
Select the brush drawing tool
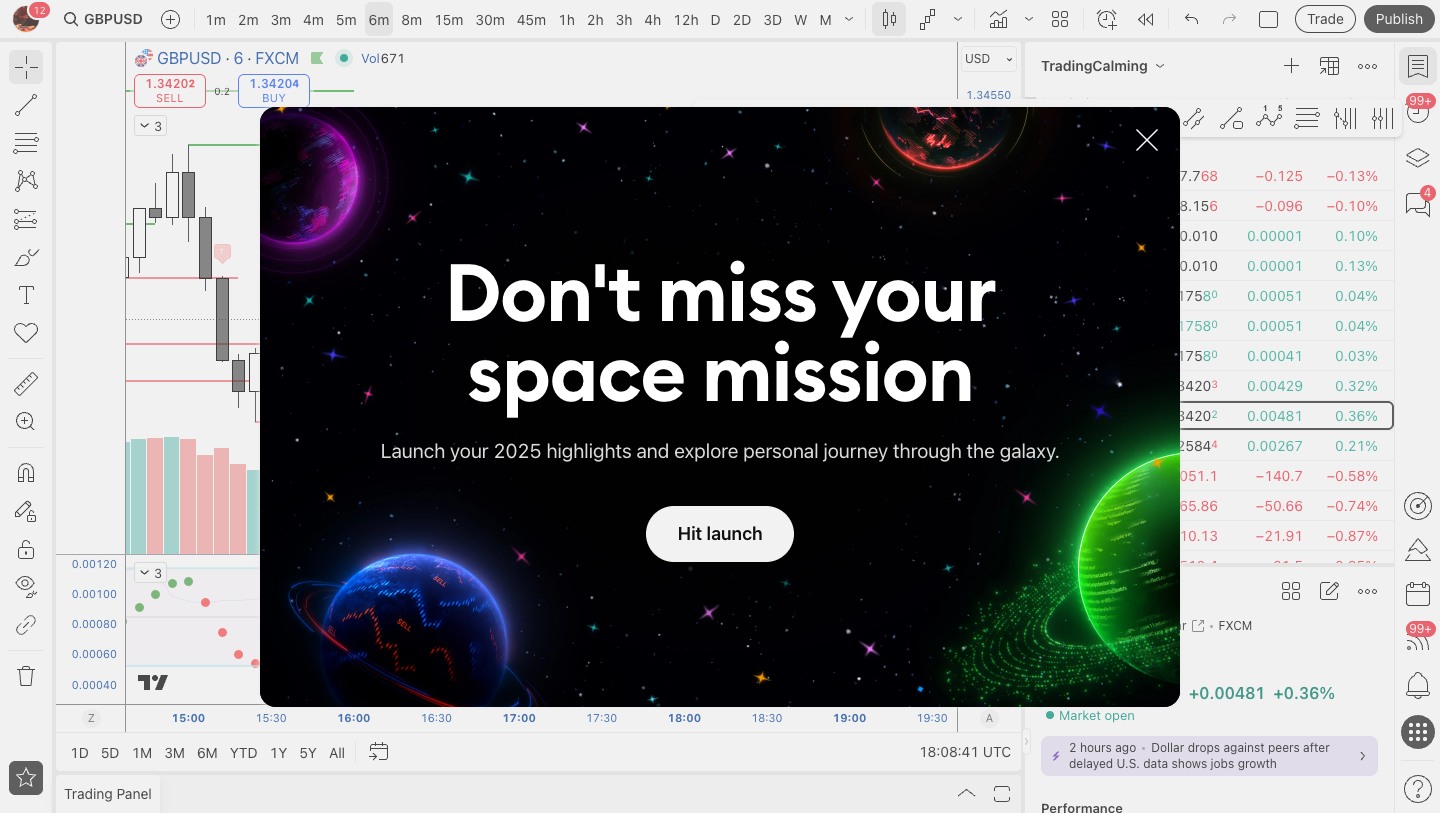26,257
